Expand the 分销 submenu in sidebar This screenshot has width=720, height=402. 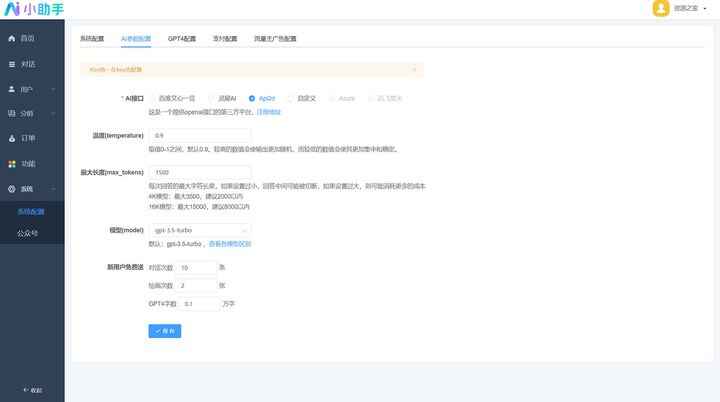[x=53, y=113]
